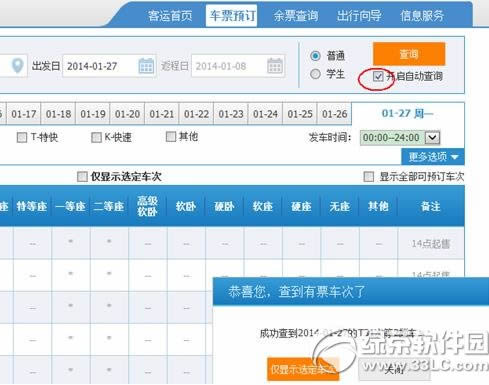Select the 01-21 date tab
This screenshot has width=489, height=385.
pos(162,114)
